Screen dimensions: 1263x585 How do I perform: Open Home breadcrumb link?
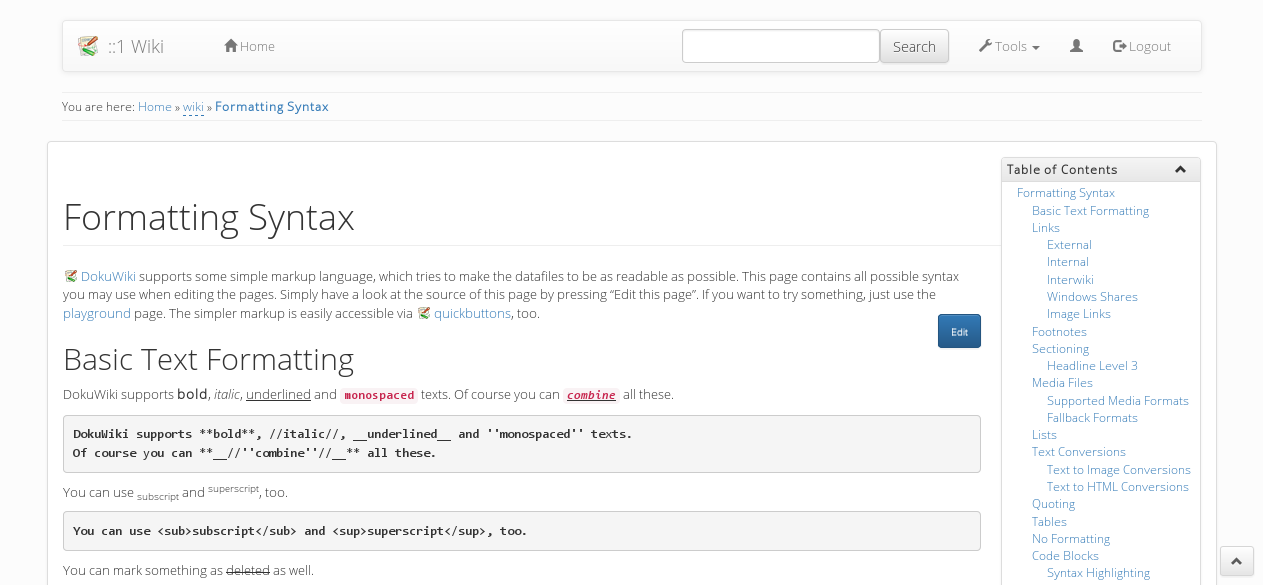tap(155, 107)
